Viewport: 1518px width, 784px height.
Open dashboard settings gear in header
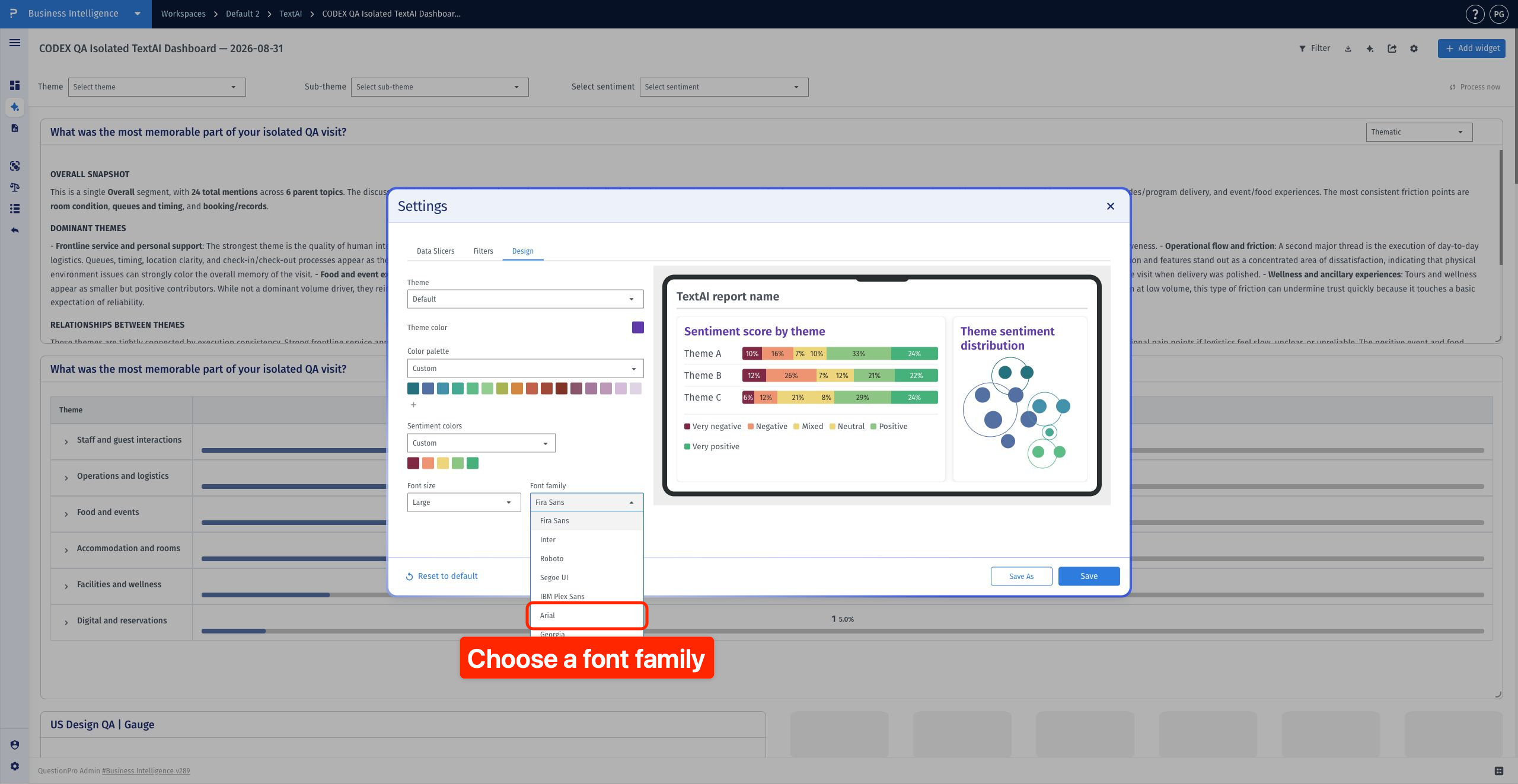tap(1414, 49)
